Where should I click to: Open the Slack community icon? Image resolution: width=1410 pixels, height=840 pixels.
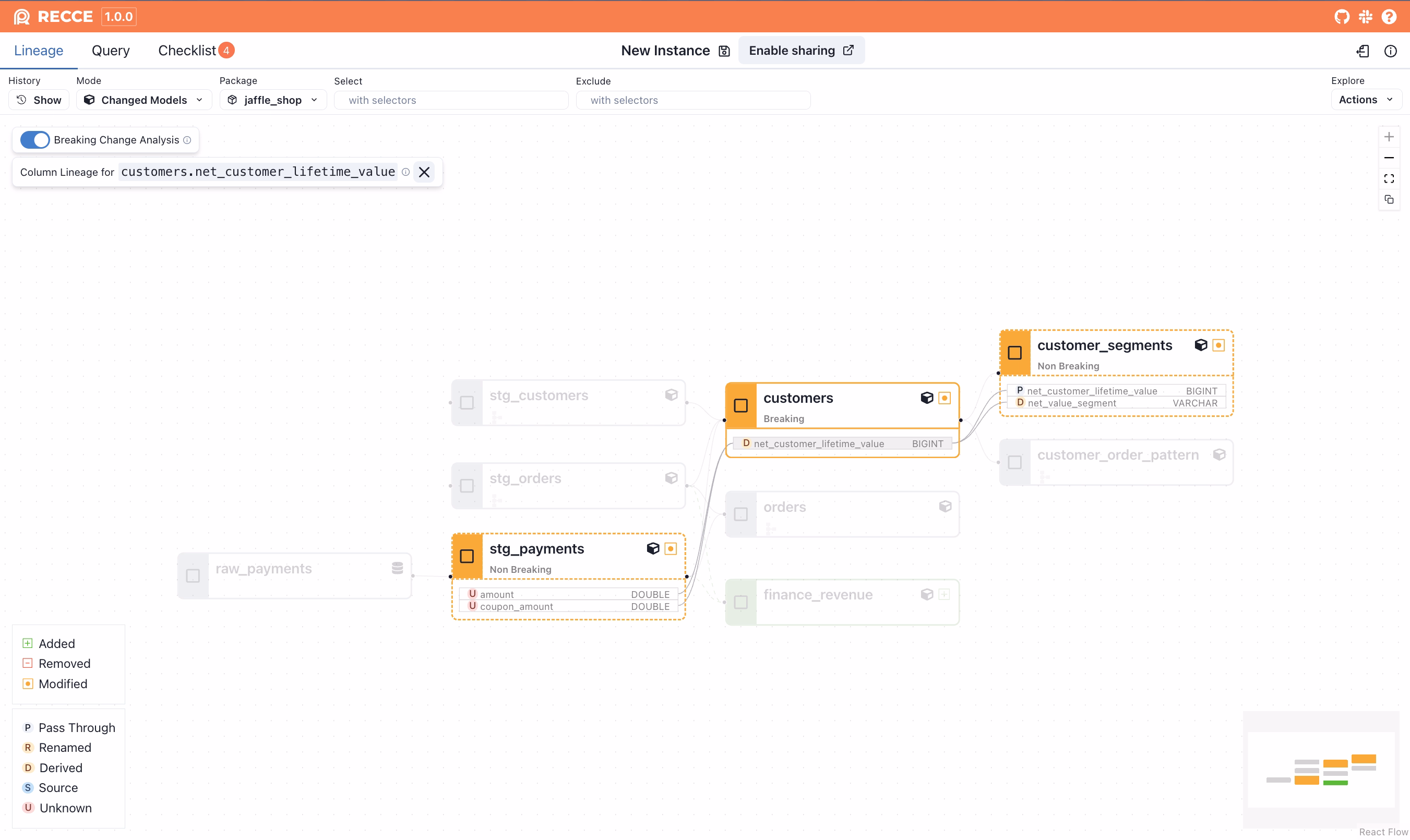[1365, 16]
